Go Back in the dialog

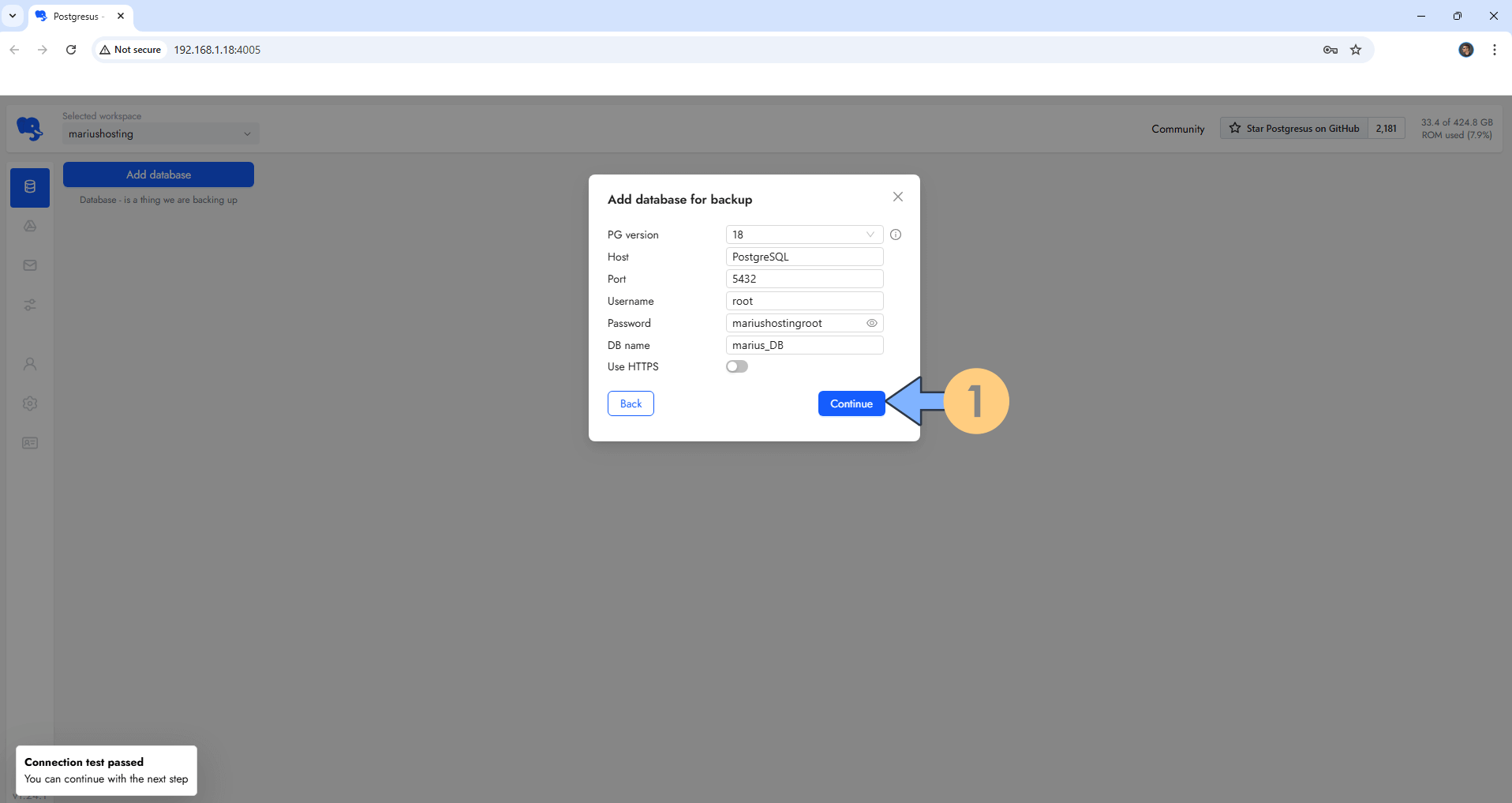pyautogui.click(x=630, y=403)
